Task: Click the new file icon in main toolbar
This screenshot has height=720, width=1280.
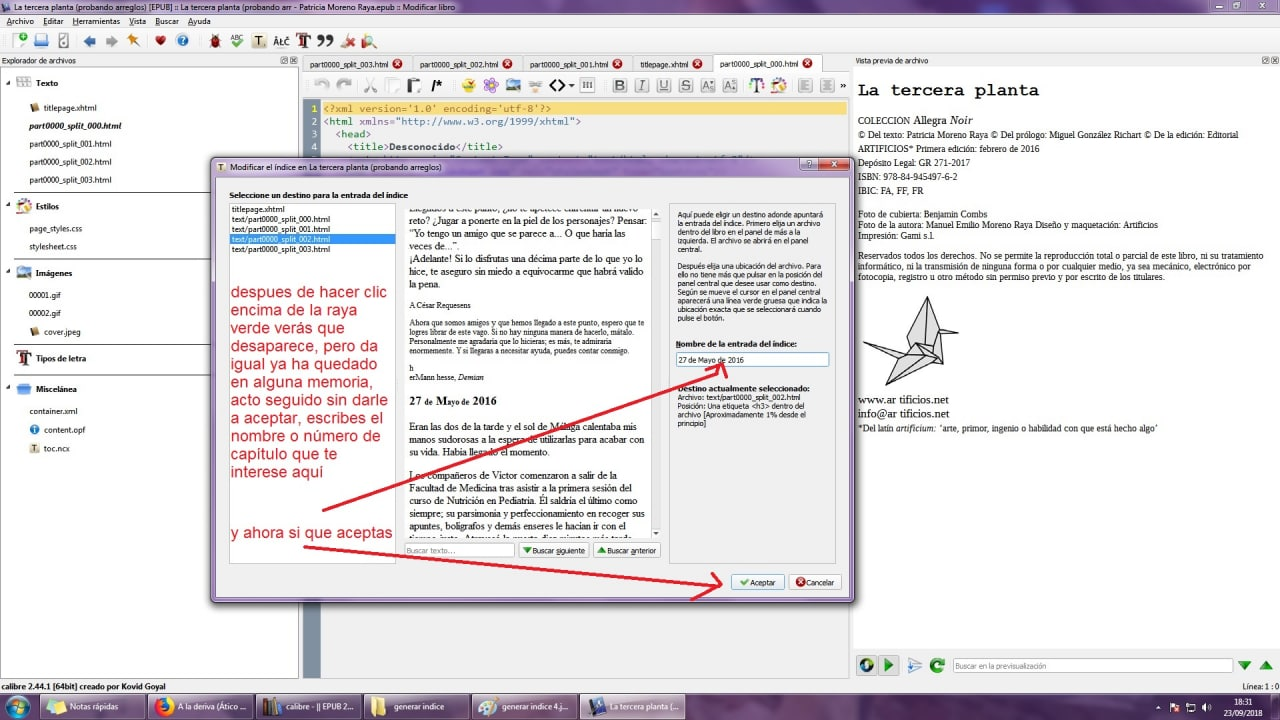Action: (20, 41)
